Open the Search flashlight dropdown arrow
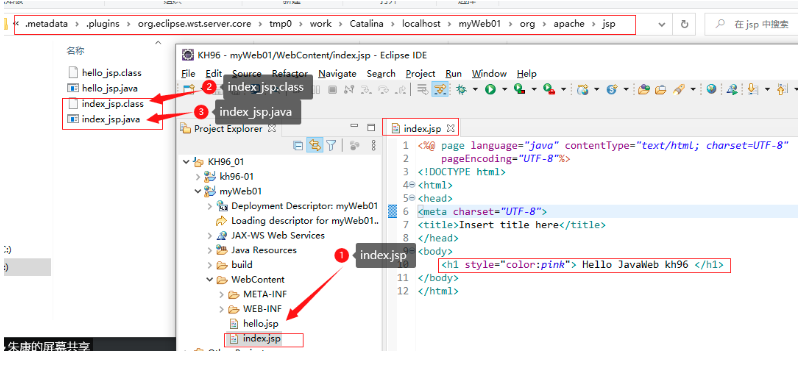The height and width of the screenshot is (378, 810). tap(693, 90)
